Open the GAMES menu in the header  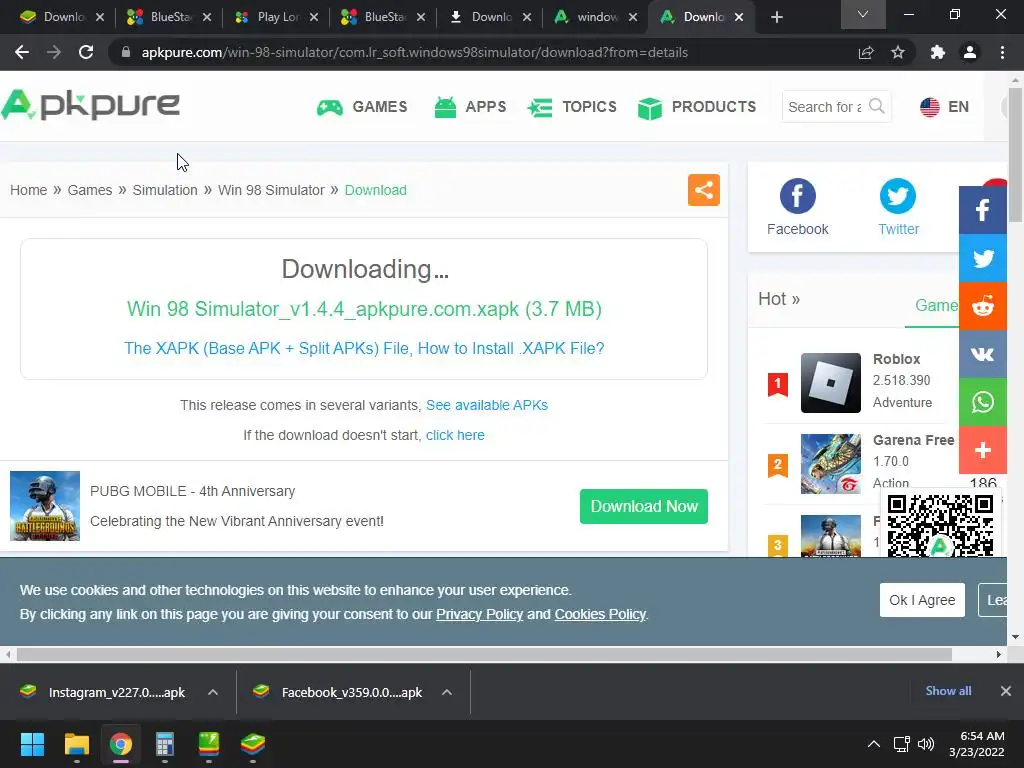(x=362, y=107)
